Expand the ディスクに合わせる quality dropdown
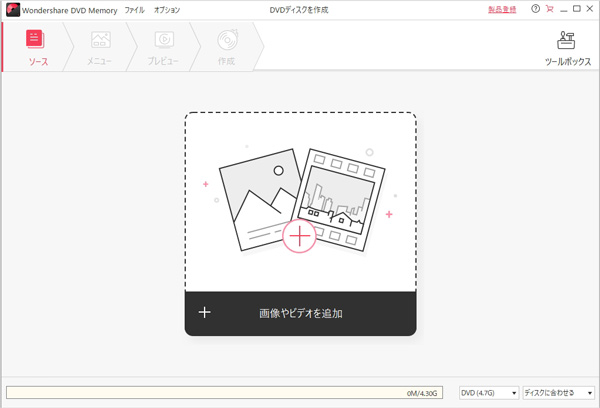The width and height of the screenshot is (600, 408). (x=557, y=393)
